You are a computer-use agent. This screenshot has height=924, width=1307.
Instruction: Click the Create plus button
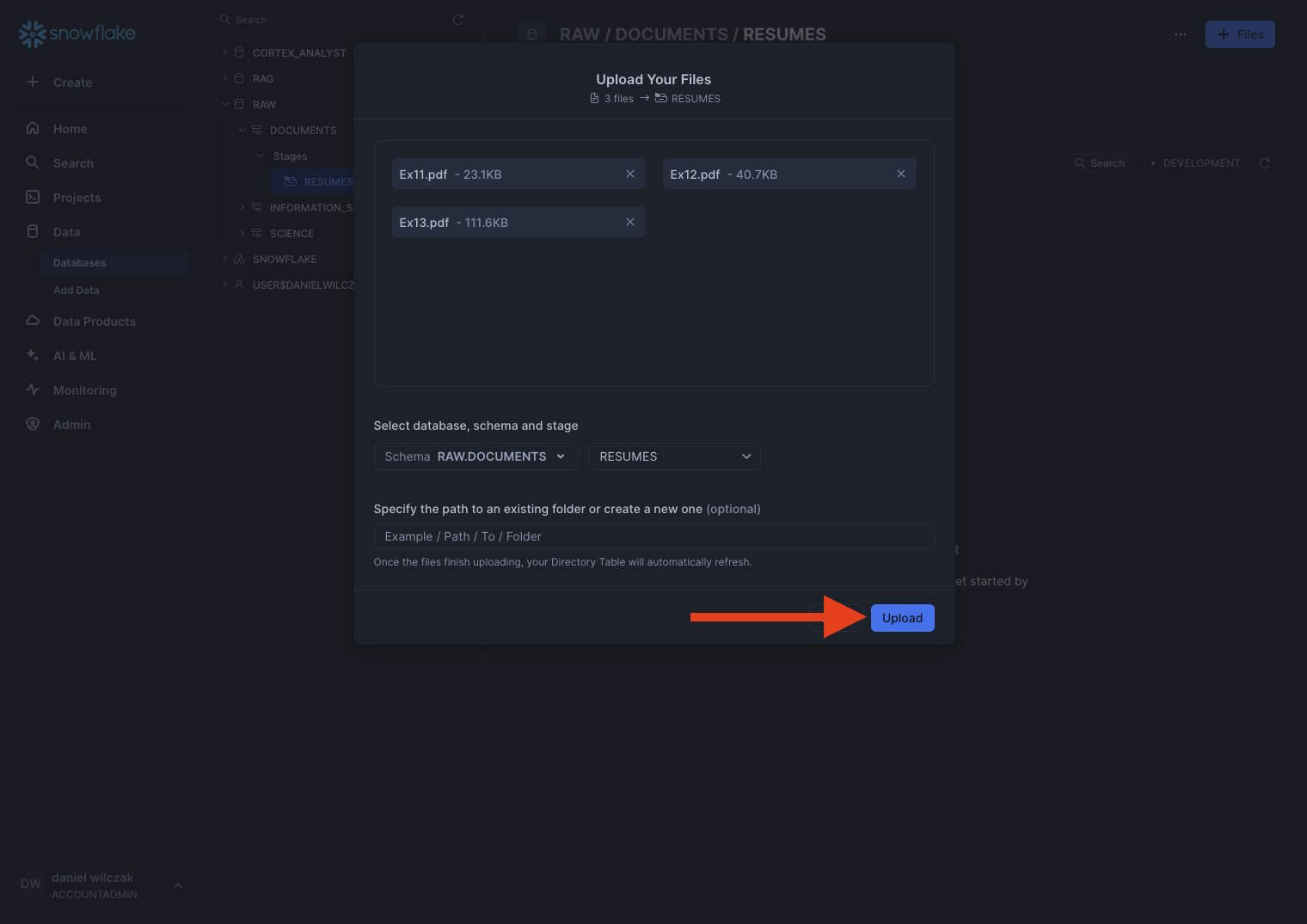click(x=33, y=83)
